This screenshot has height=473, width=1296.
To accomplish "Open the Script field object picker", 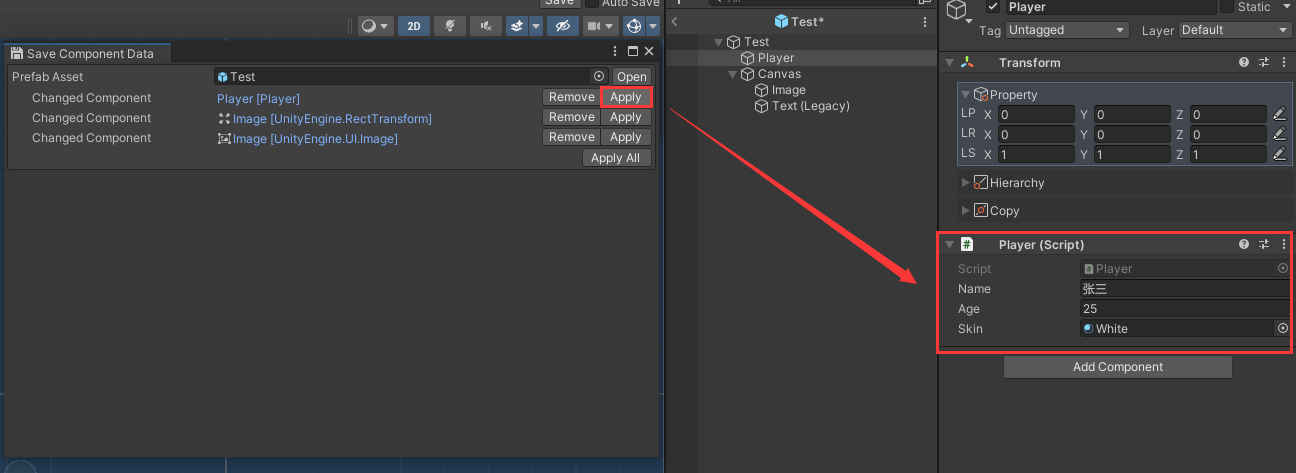I will tap(1283, 268).
